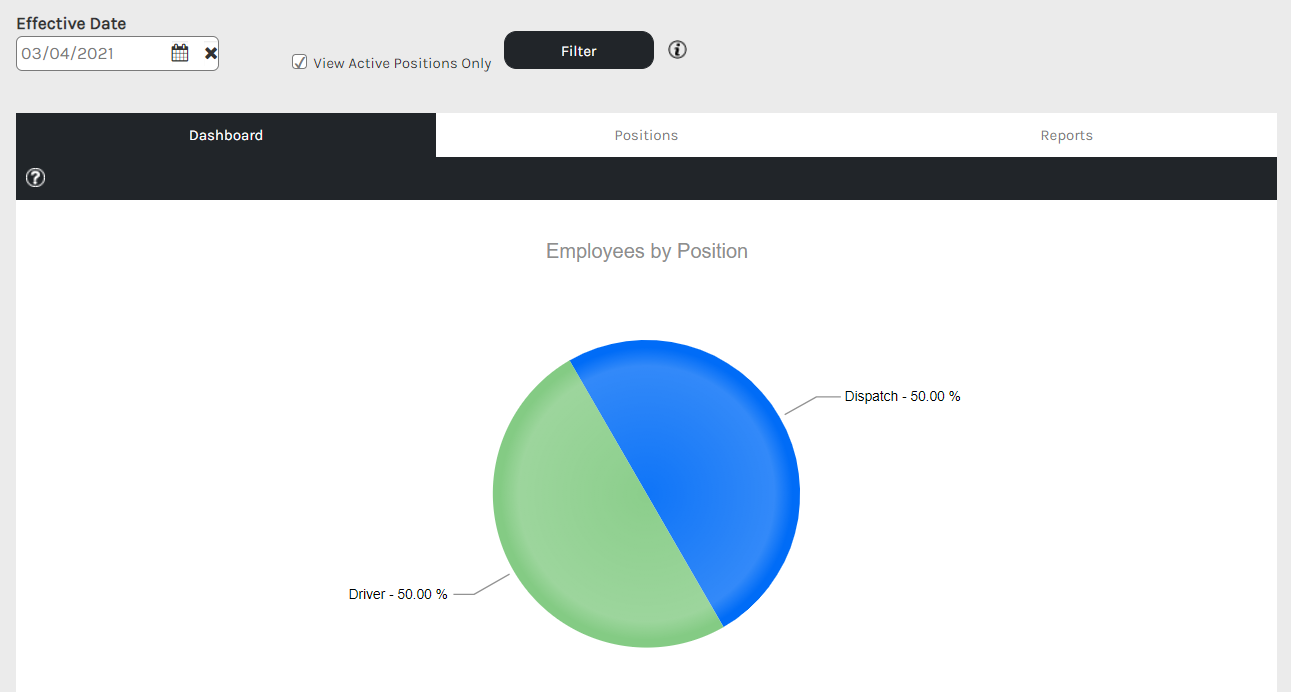The width and height of the screenshot is (1291, 692).
Task: Click the info icon beside Filter
Action: (678, 50)
